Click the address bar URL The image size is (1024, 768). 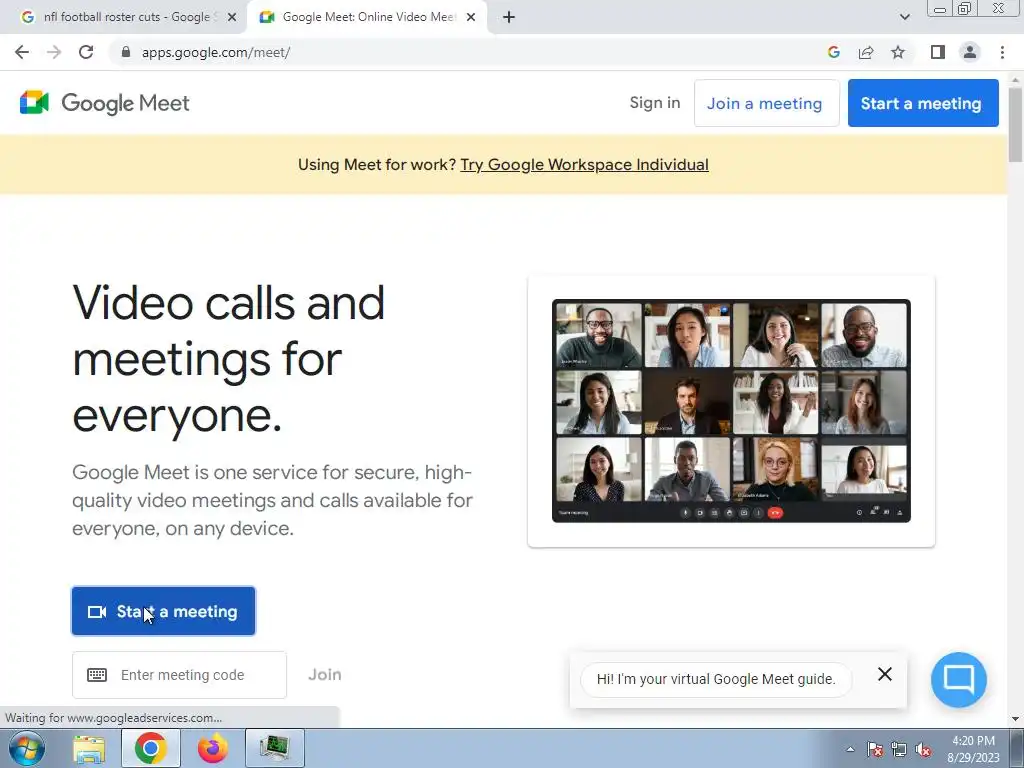click(216, 52)
